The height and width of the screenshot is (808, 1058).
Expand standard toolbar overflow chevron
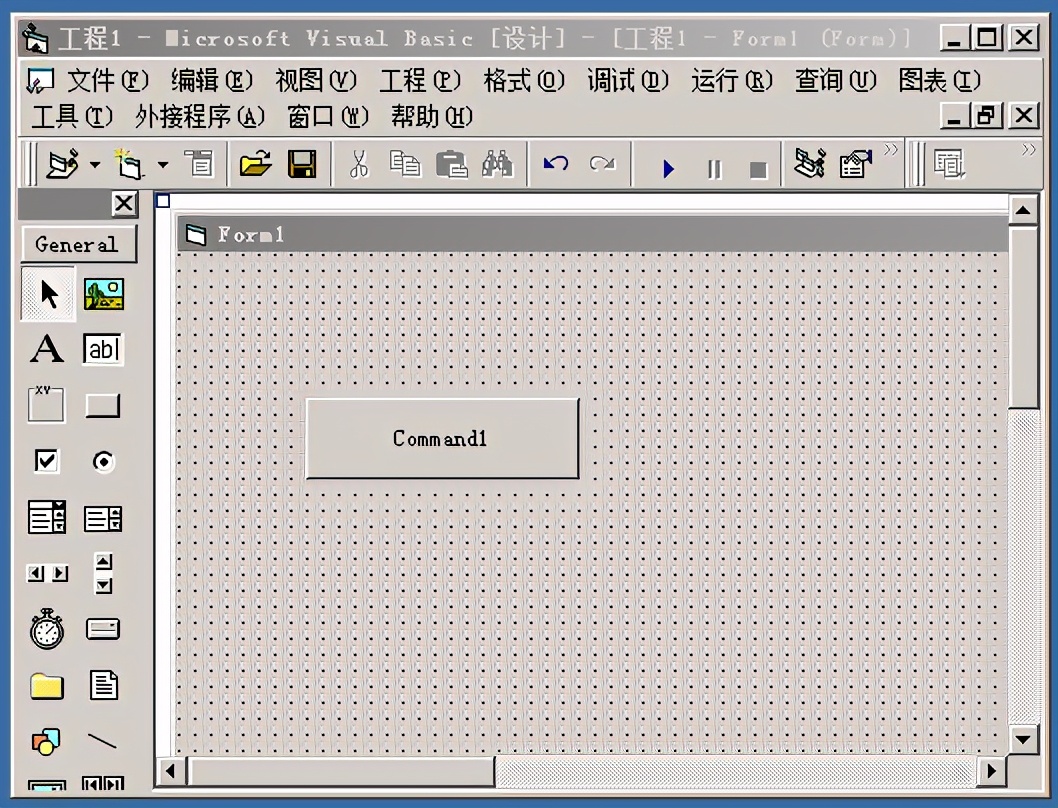pos(891,149)
